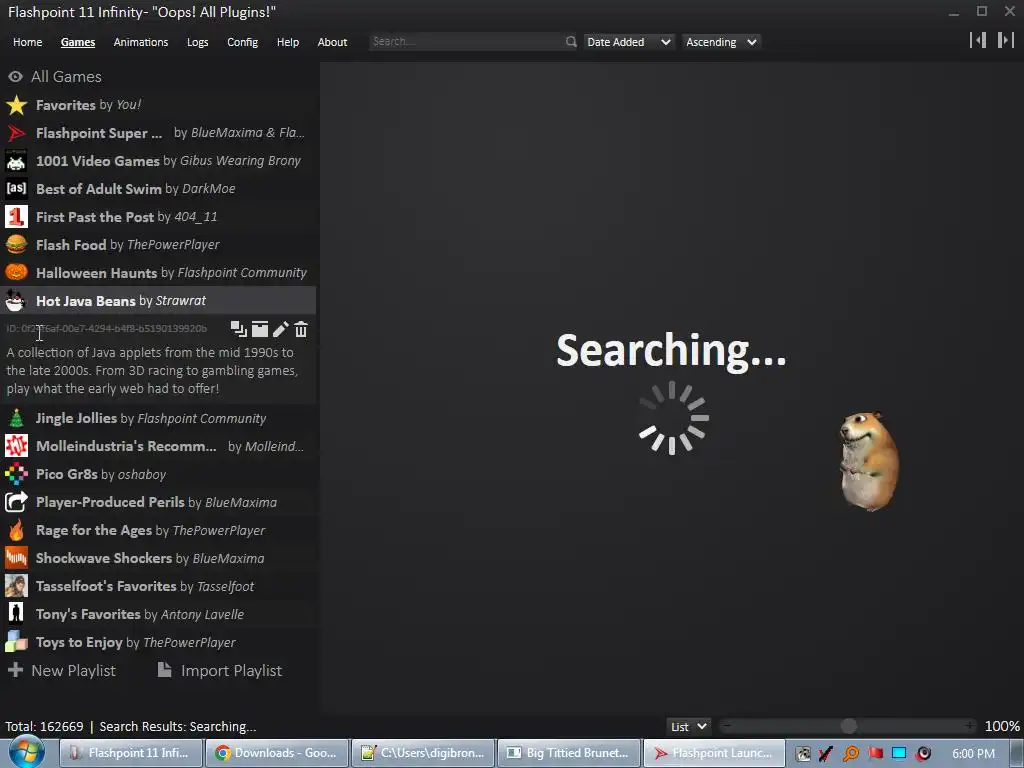The image size is (1024, 768).
Task: Click the search magnifier icon
Action: pos(571,42)
